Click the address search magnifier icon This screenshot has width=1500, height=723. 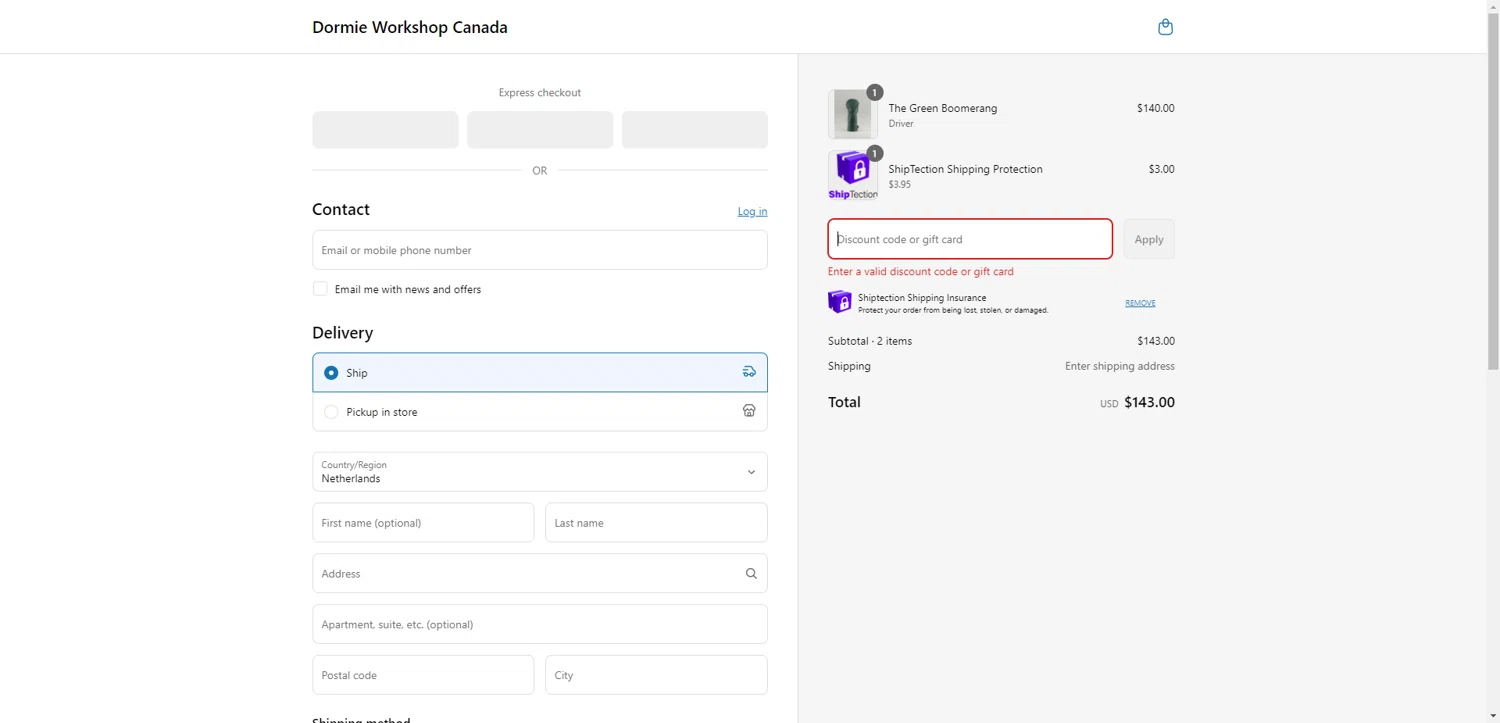(x=751, y=574)
